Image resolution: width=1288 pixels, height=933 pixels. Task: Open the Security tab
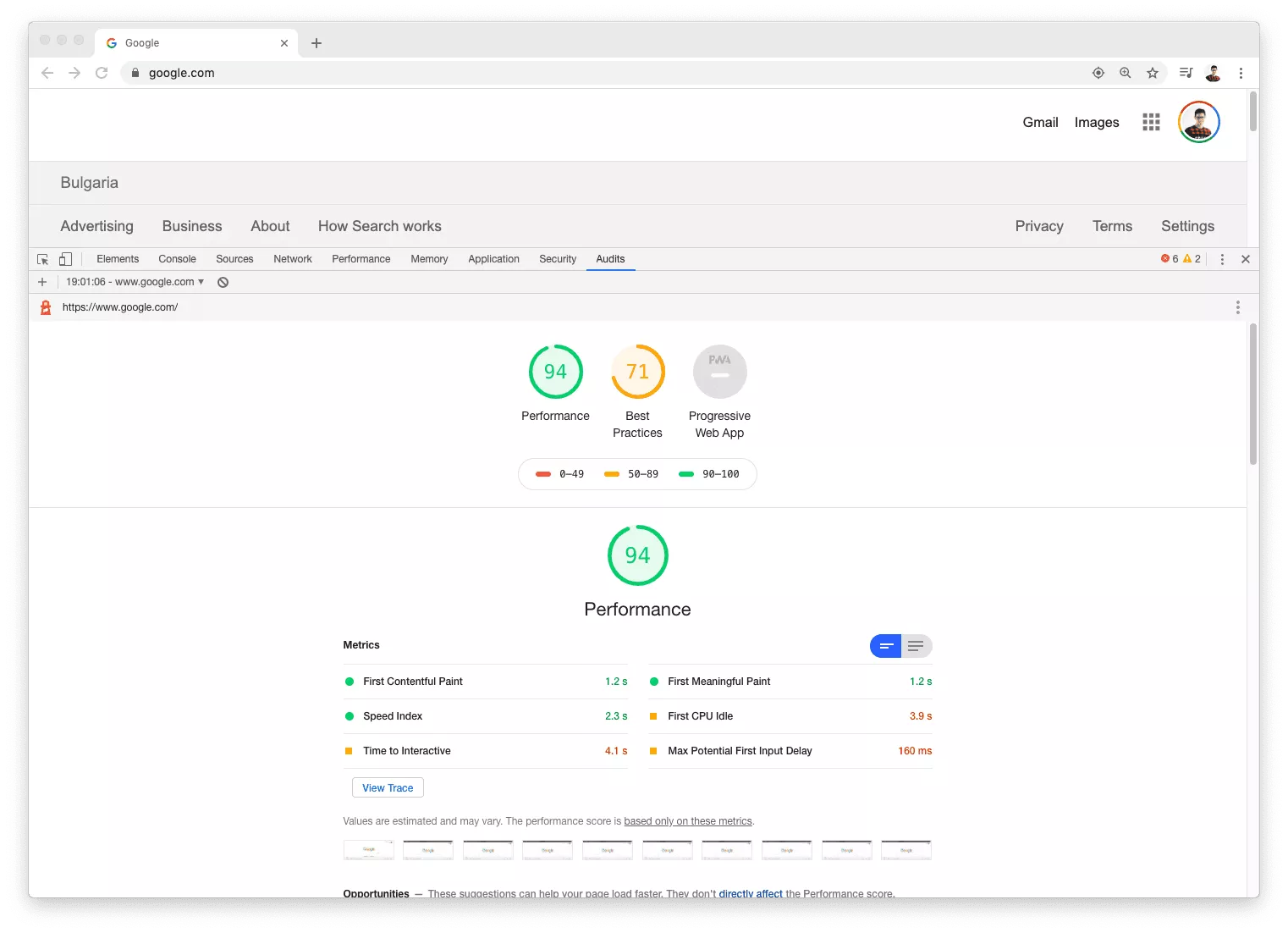pyautogui.click(x=558, y=259)
